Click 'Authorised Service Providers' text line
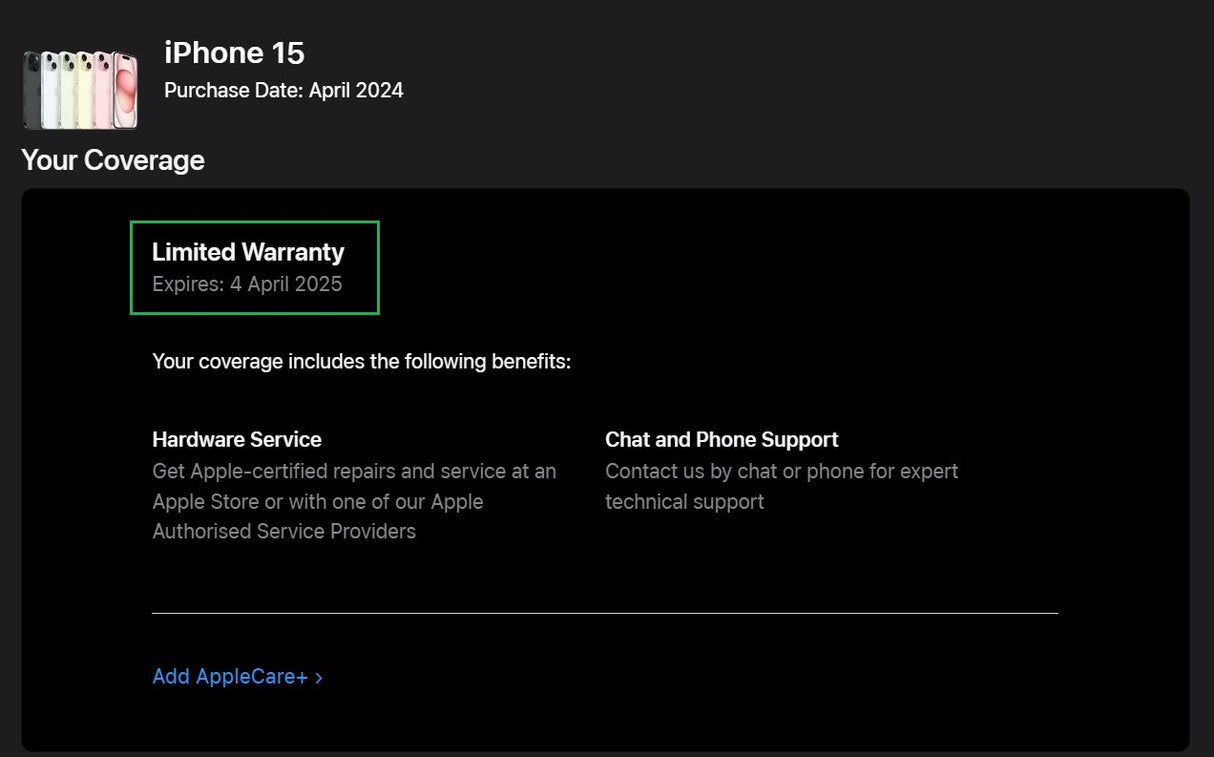The height and width of the screenshot is (757, 1214). coord(284,532)
